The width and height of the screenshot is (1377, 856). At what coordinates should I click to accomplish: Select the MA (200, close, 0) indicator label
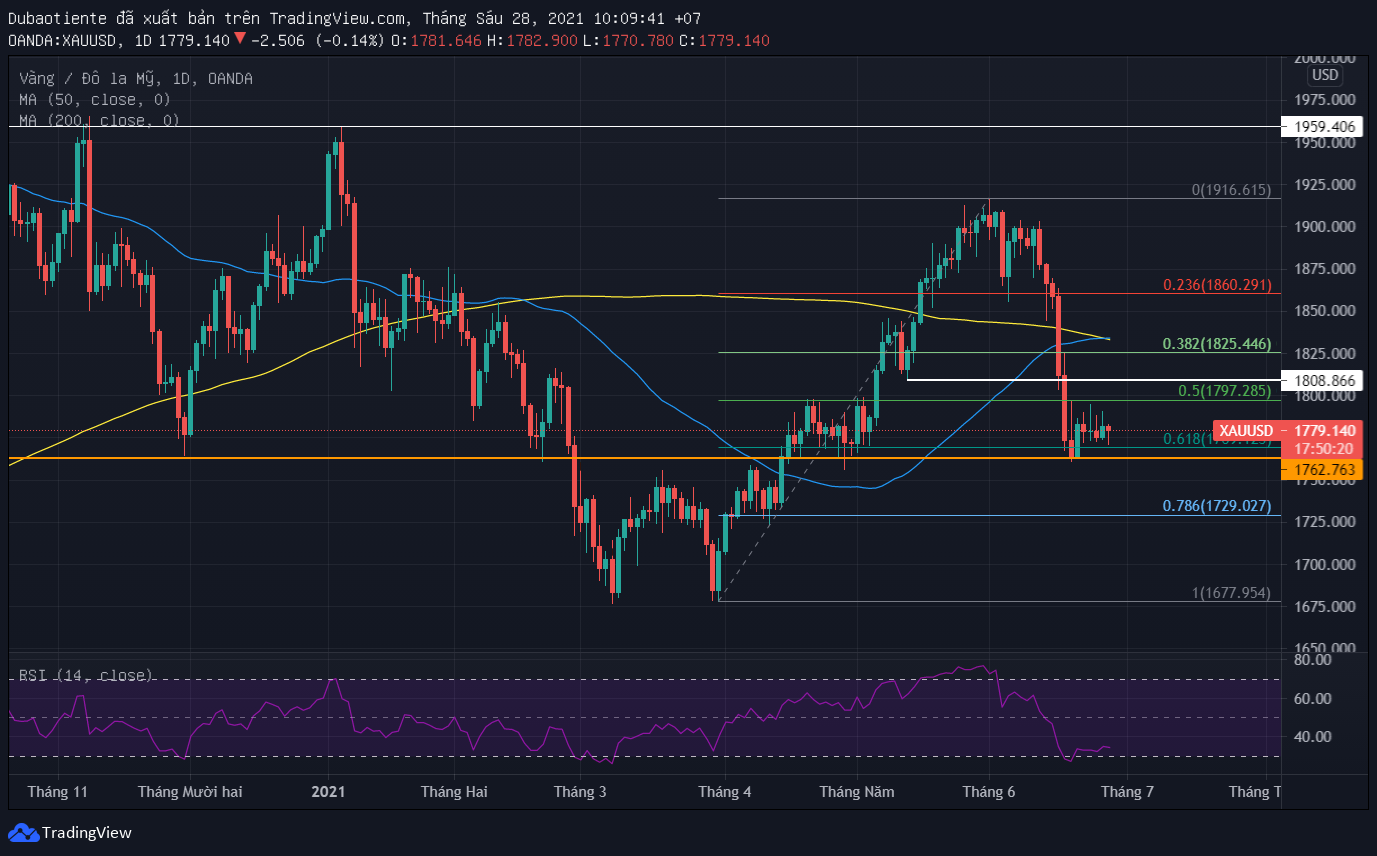100,120
